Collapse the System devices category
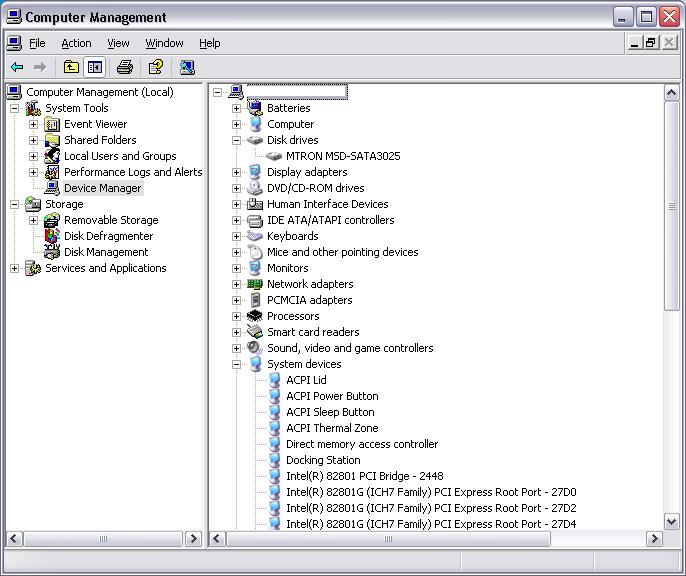Viewport: 686px width, 576px height. pos(236,364)
